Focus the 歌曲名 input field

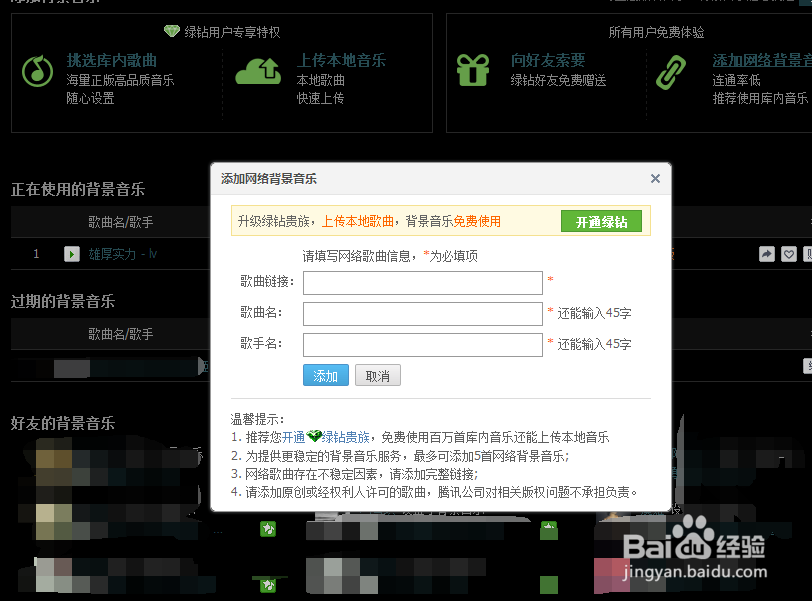(x=423, y=314)
